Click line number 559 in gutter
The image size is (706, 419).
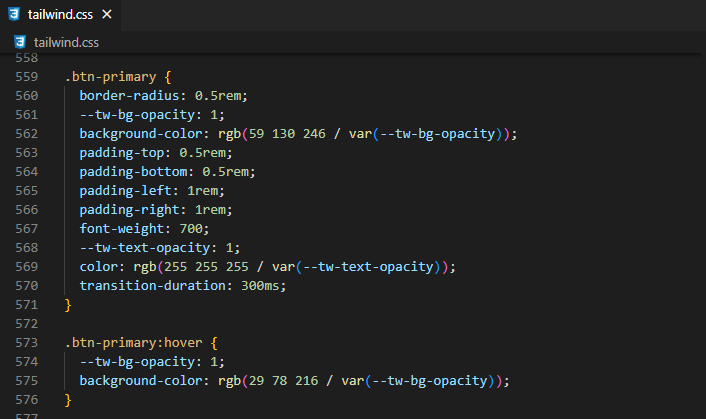[27, 77]
